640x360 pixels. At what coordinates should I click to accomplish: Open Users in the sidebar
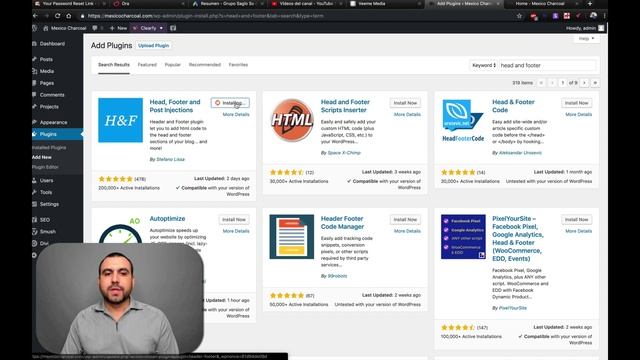46,180
